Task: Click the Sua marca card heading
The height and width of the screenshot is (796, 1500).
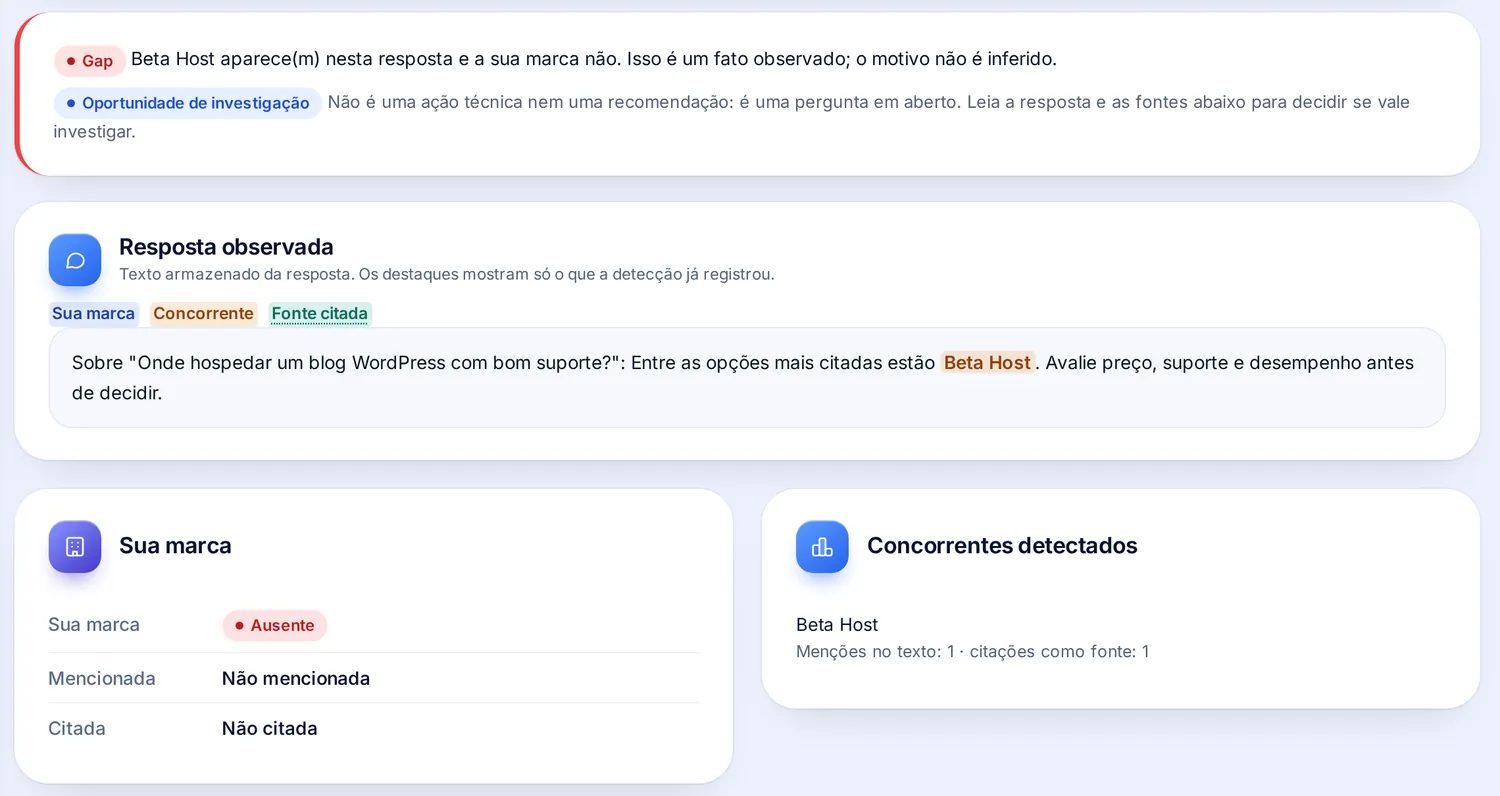Action: click(x=175, y=546)
